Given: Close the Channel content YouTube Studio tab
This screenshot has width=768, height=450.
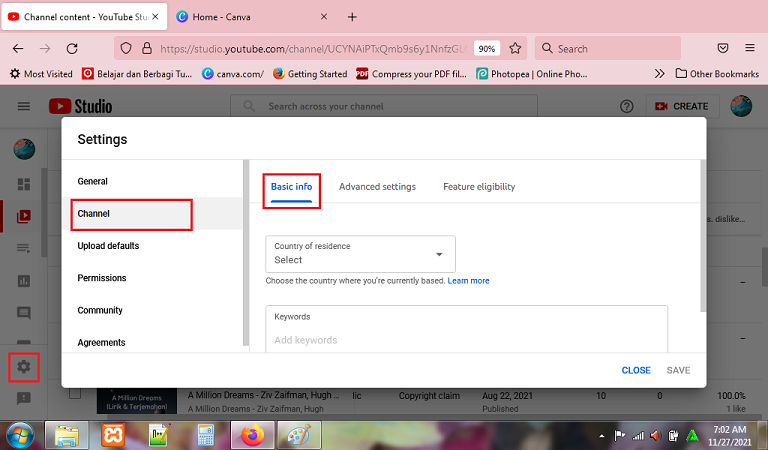Looking at the screenshot, I should point(155,17).
